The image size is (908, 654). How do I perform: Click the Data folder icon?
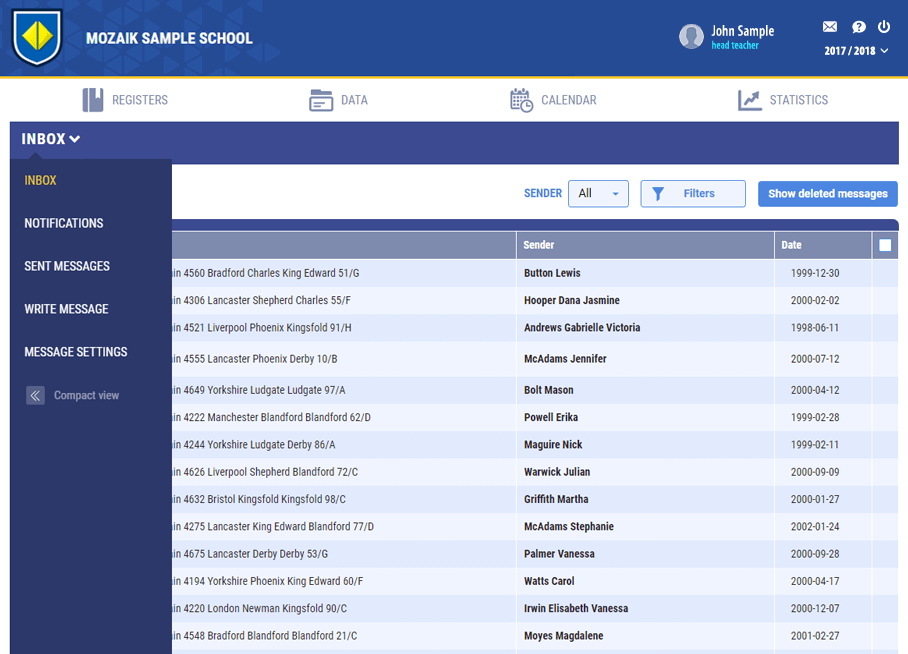[321, 100]
